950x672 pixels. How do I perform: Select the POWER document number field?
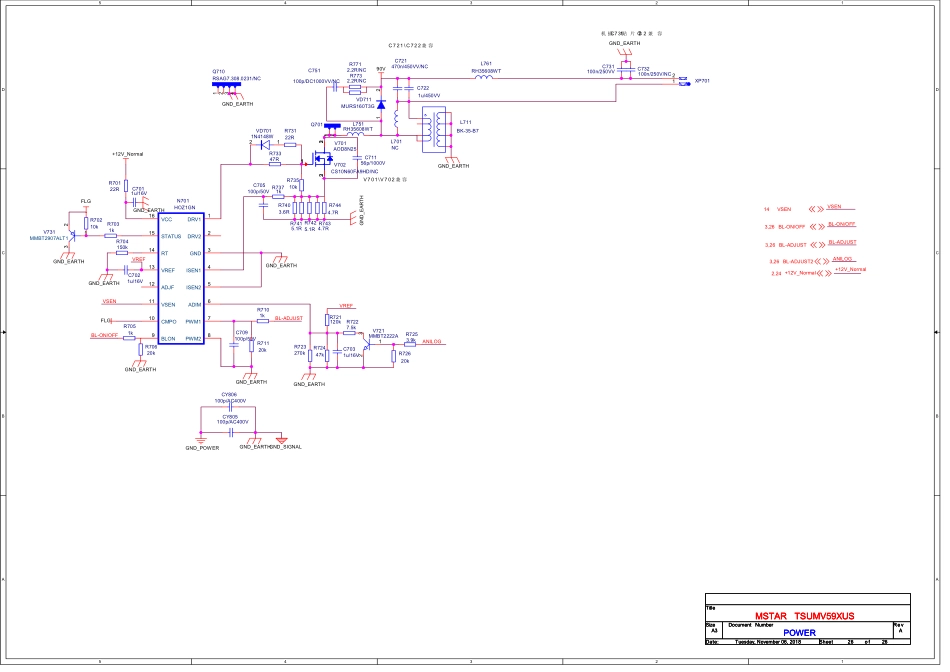click(x=798, y=632)
